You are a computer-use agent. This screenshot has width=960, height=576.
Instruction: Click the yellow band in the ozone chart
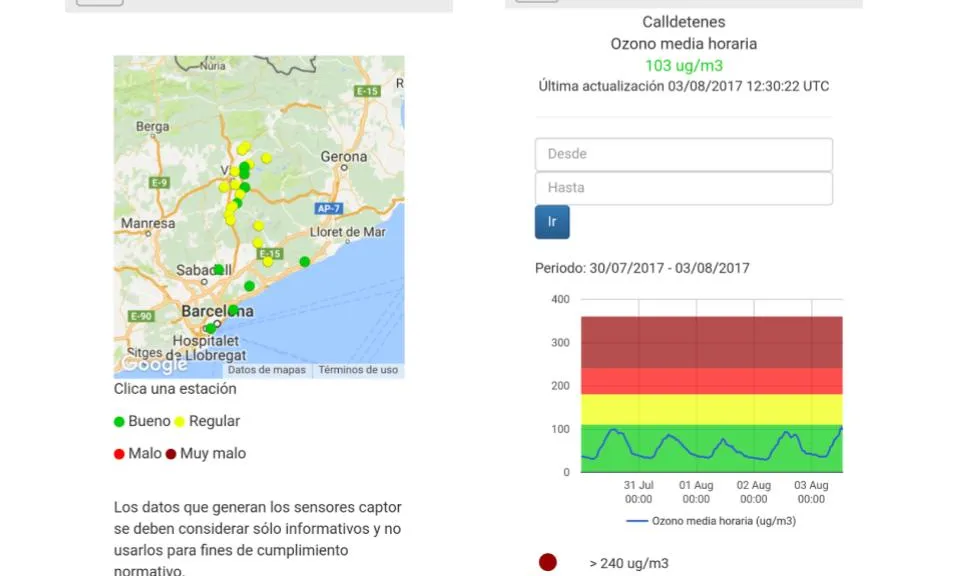pyautogui.click(x=711, y=410)
